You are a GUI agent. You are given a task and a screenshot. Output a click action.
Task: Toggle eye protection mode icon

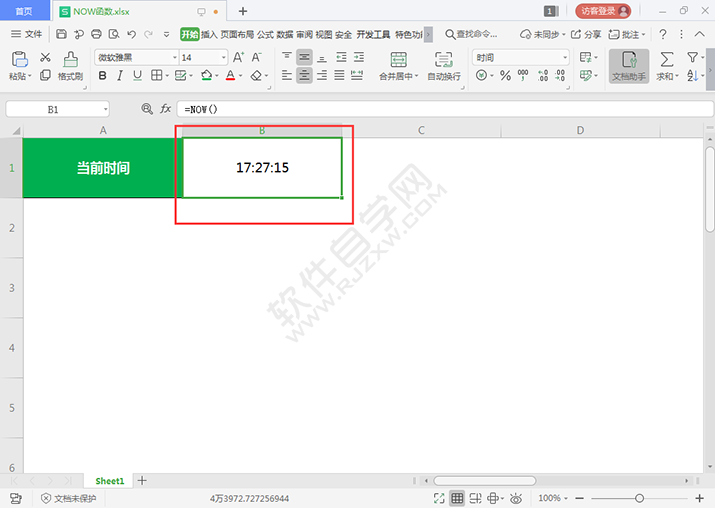coord(516,498)
